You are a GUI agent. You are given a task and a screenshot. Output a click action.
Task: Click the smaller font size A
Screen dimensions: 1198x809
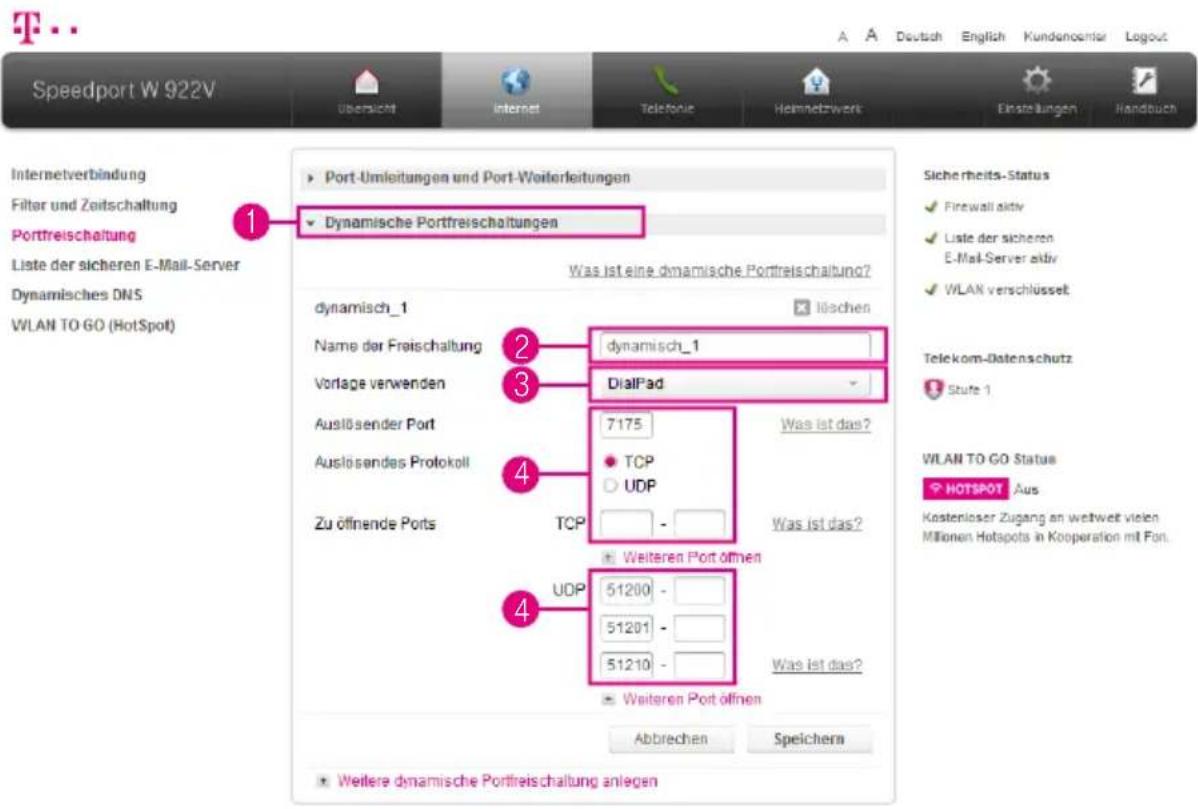(x=843, y=37)
